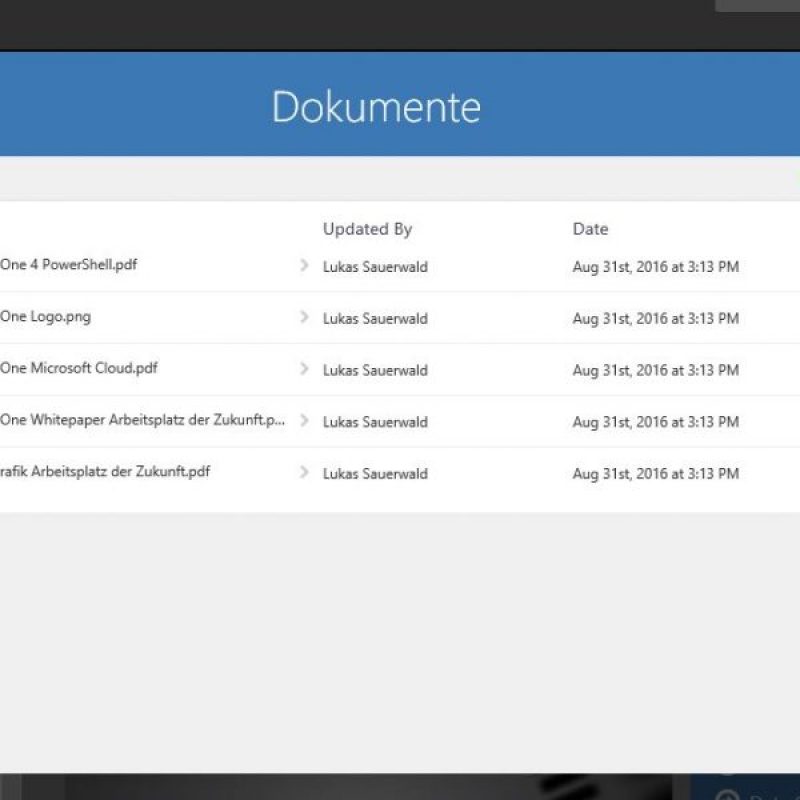Open the One 4 PowerShell.pdf document

(69, 266)
